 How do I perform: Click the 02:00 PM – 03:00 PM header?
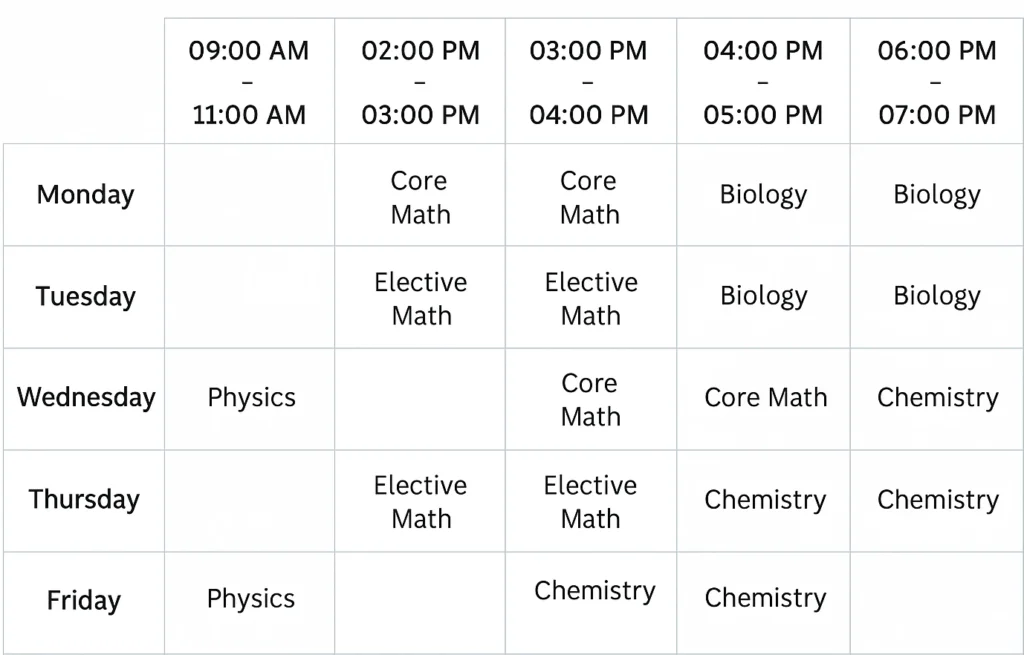point(420,81)
